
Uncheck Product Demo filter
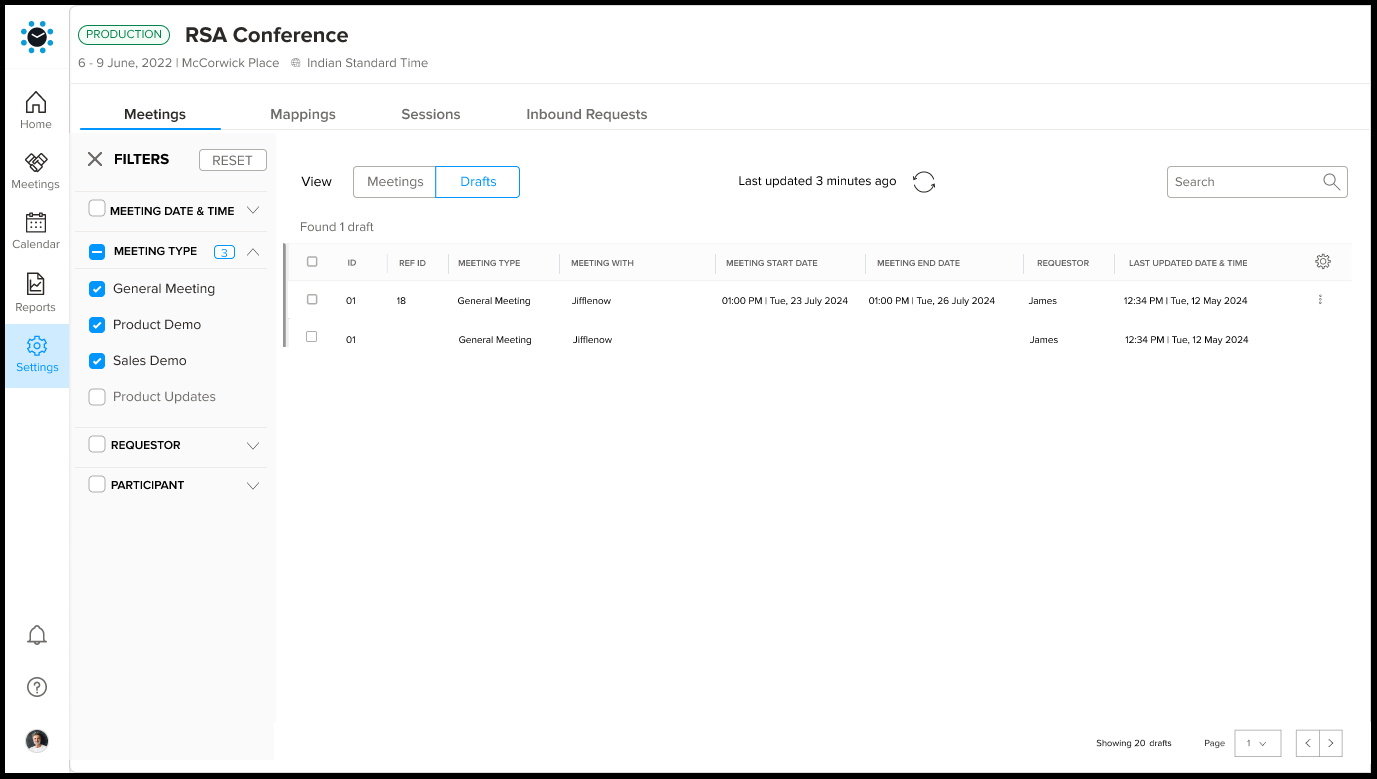pos(97,325)
